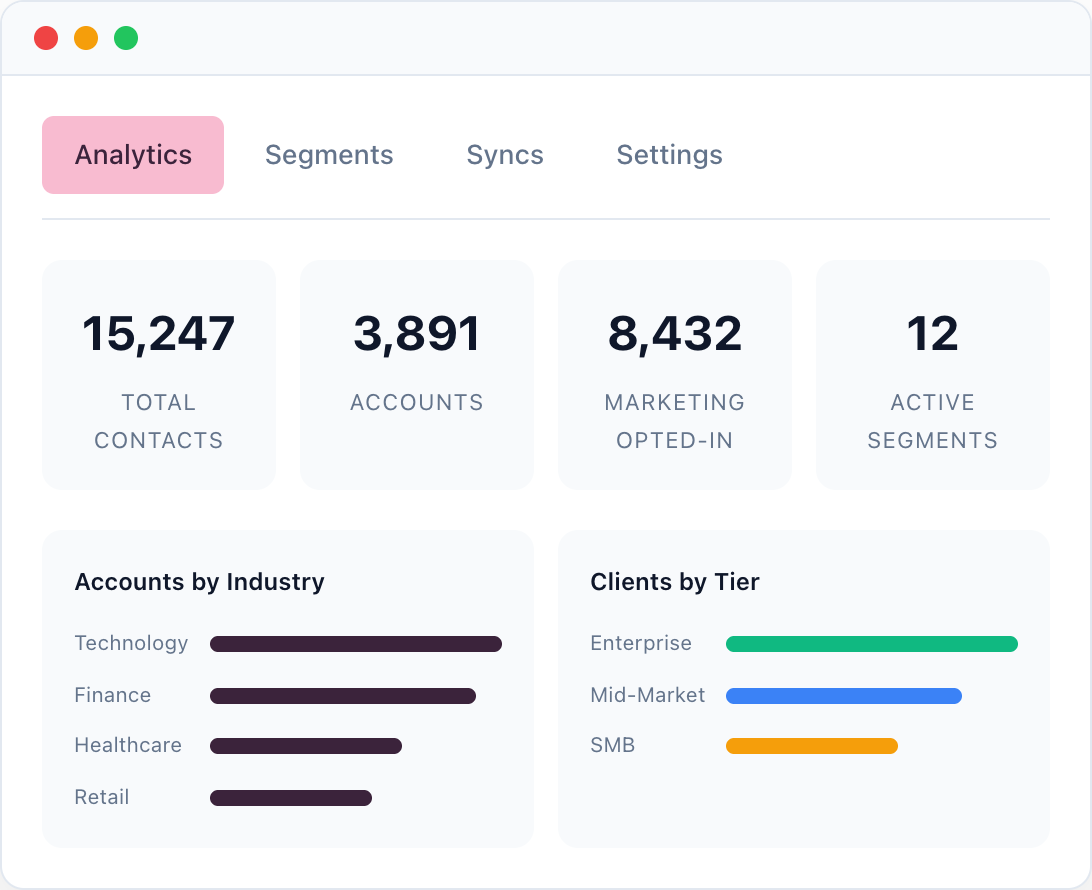The height and width of the screenshot is (890, 1092).
Task: Click the orange SMB tier bar
Action: point(812,746)
